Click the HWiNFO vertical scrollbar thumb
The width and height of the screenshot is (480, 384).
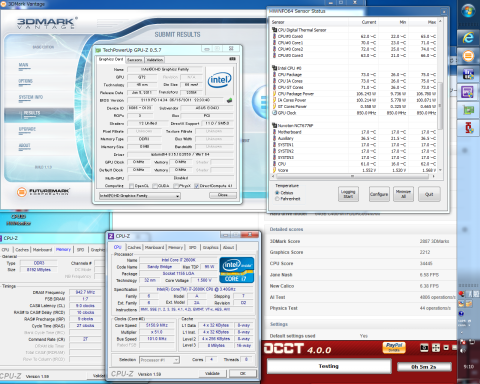coord(440,106)
